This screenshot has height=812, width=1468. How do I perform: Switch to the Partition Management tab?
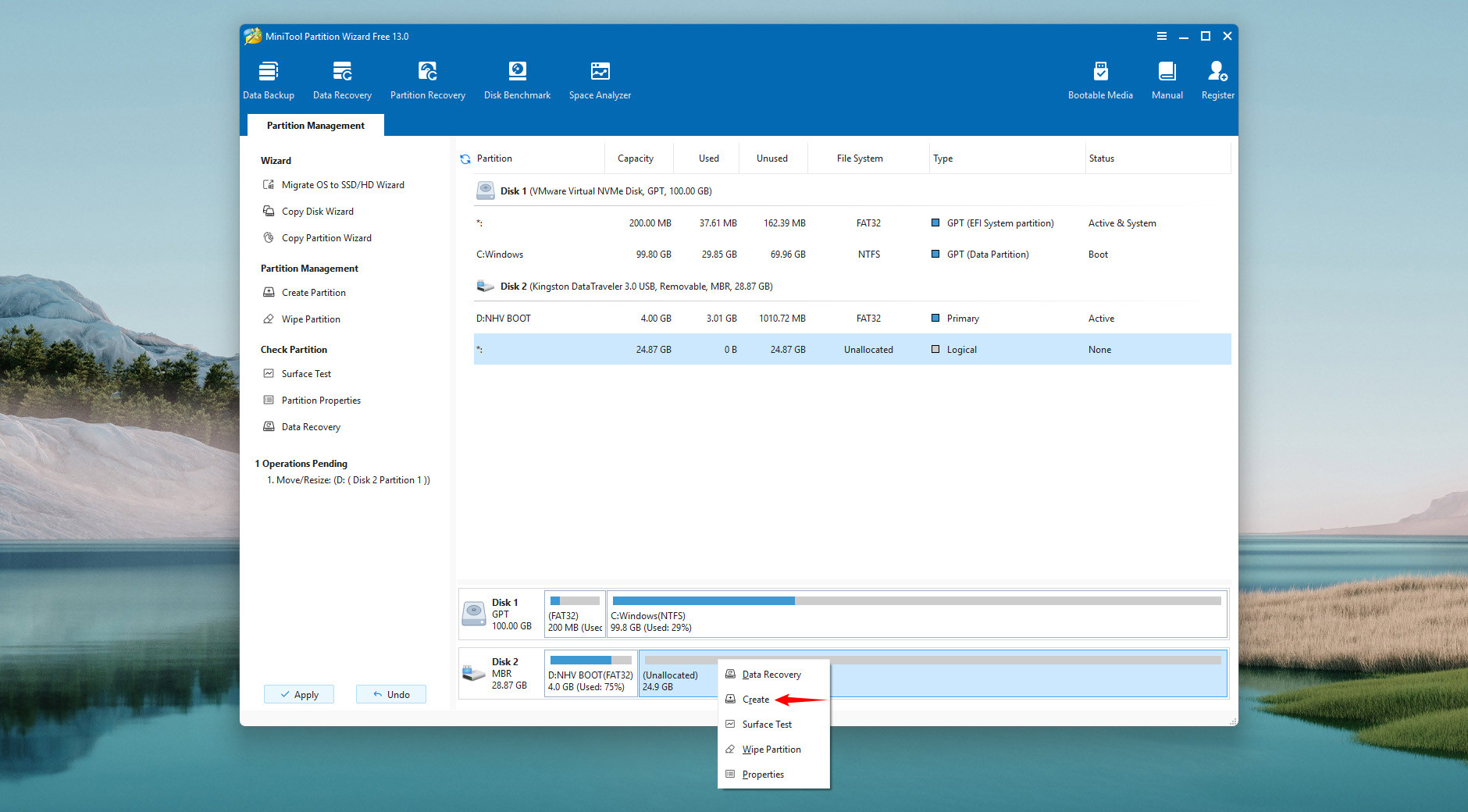pos(315,126)
